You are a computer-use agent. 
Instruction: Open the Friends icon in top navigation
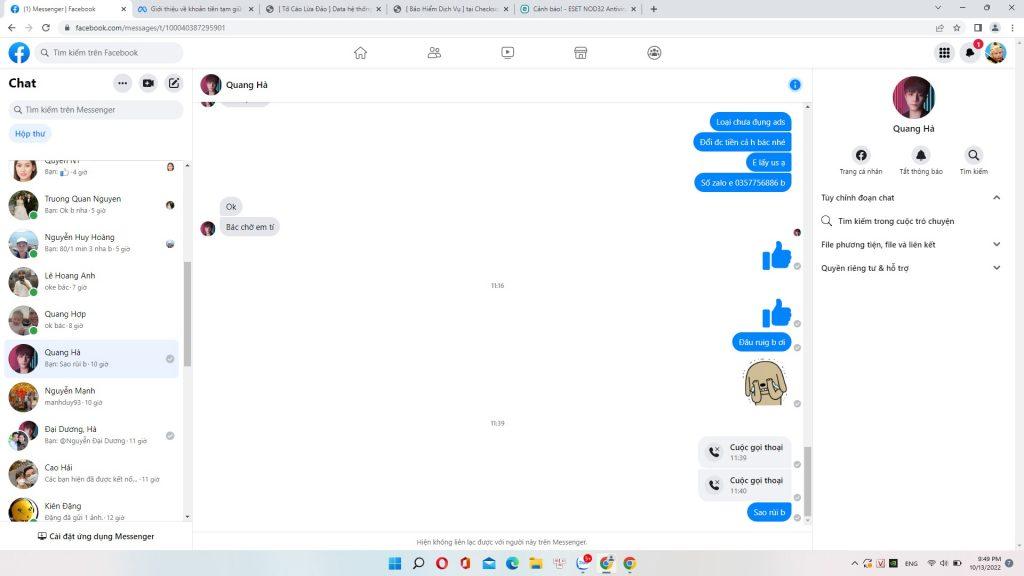[434, 53]
